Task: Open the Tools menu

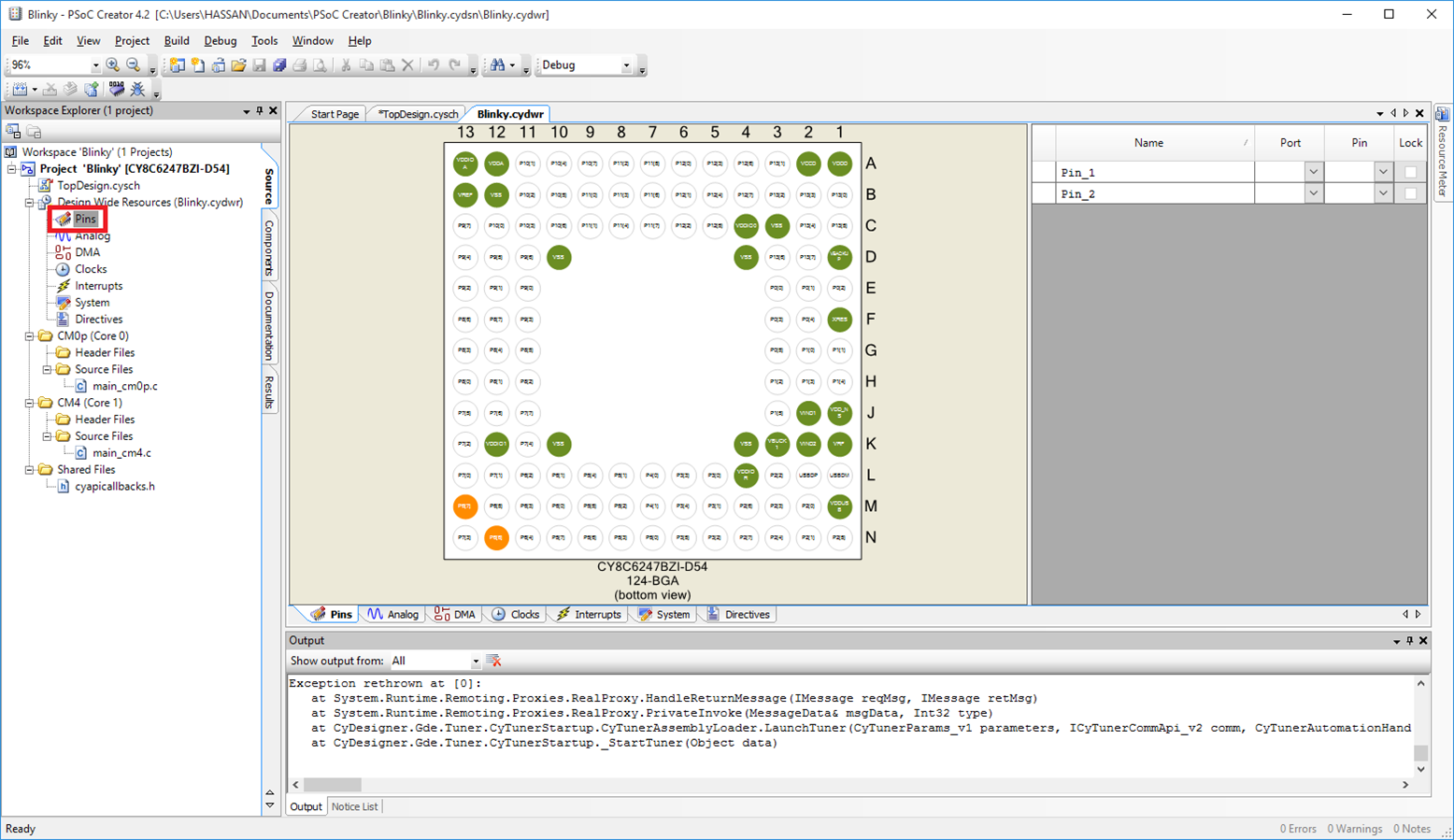Action: point(264,41)
